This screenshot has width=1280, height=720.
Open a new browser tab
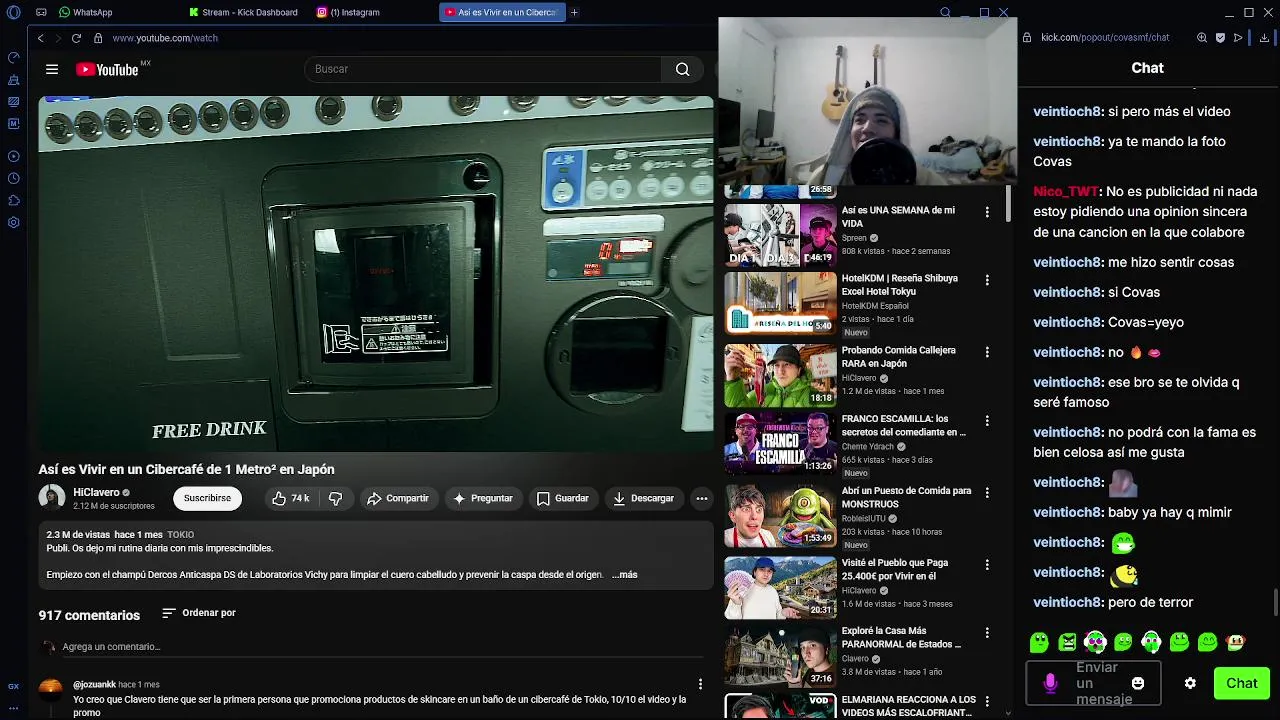[x=574, y=12]
